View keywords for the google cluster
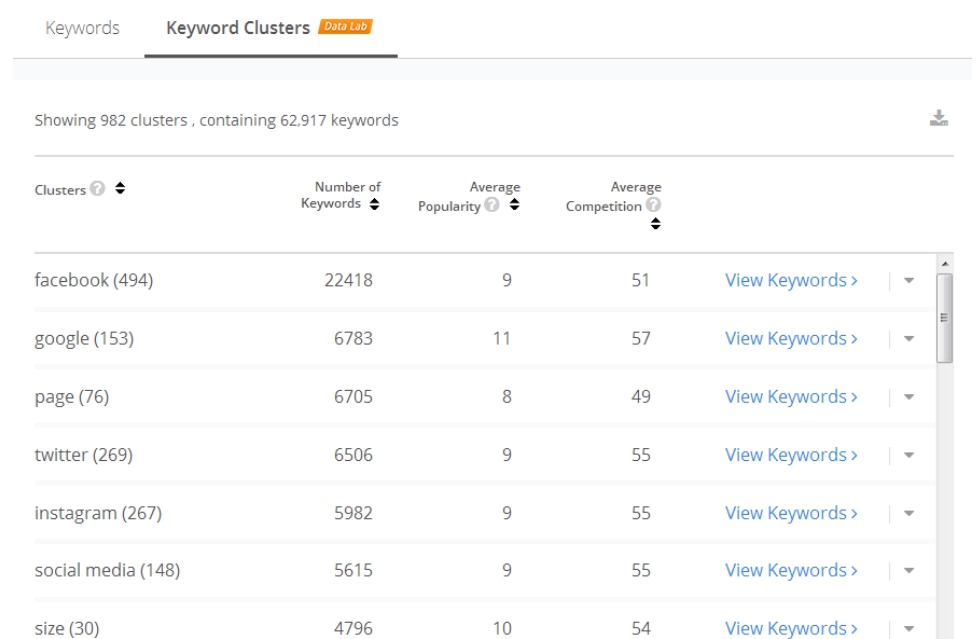This screenshot has width=976, height=639. pyautogui.click(x=791, y=338)
